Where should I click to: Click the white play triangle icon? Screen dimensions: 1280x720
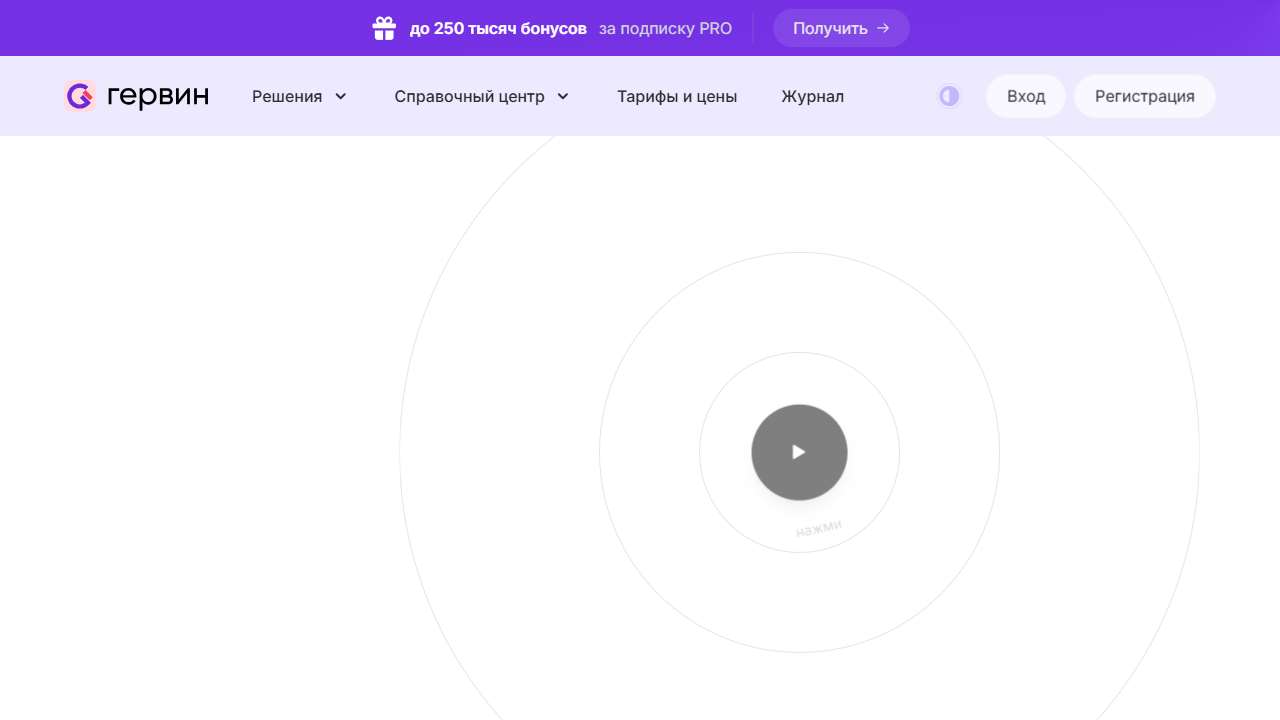[x=799, y=452]
